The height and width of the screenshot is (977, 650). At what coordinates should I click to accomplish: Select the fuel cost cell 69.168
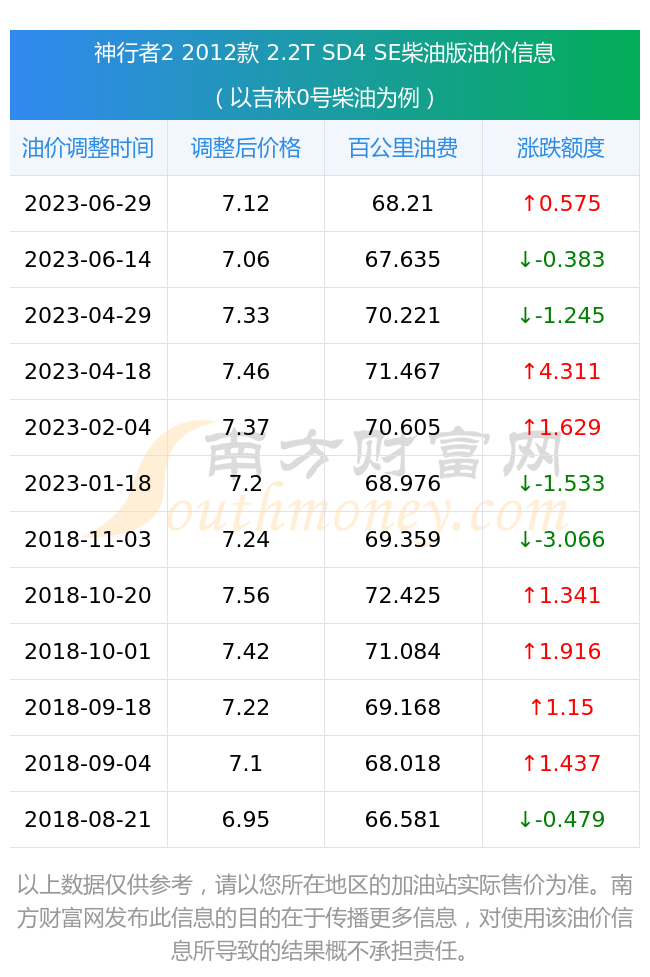click(403, 708)
